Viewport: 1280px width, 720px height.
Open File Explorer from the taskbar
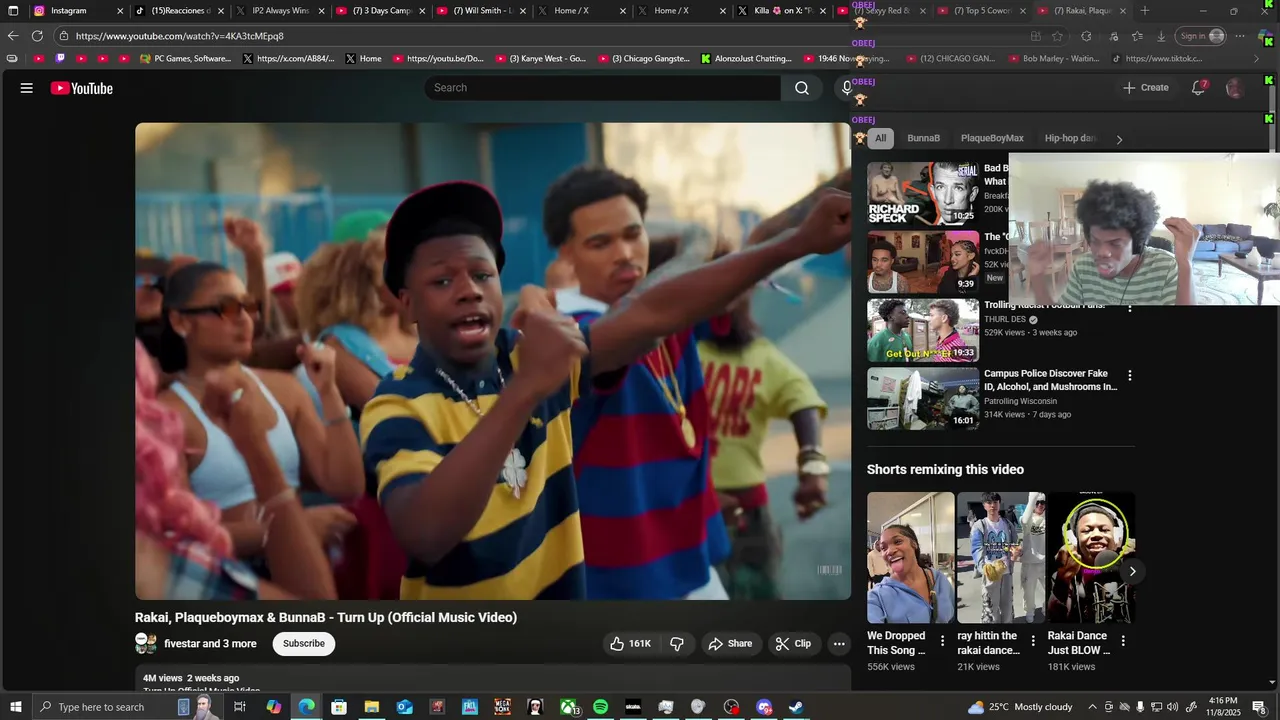[371, 707]
